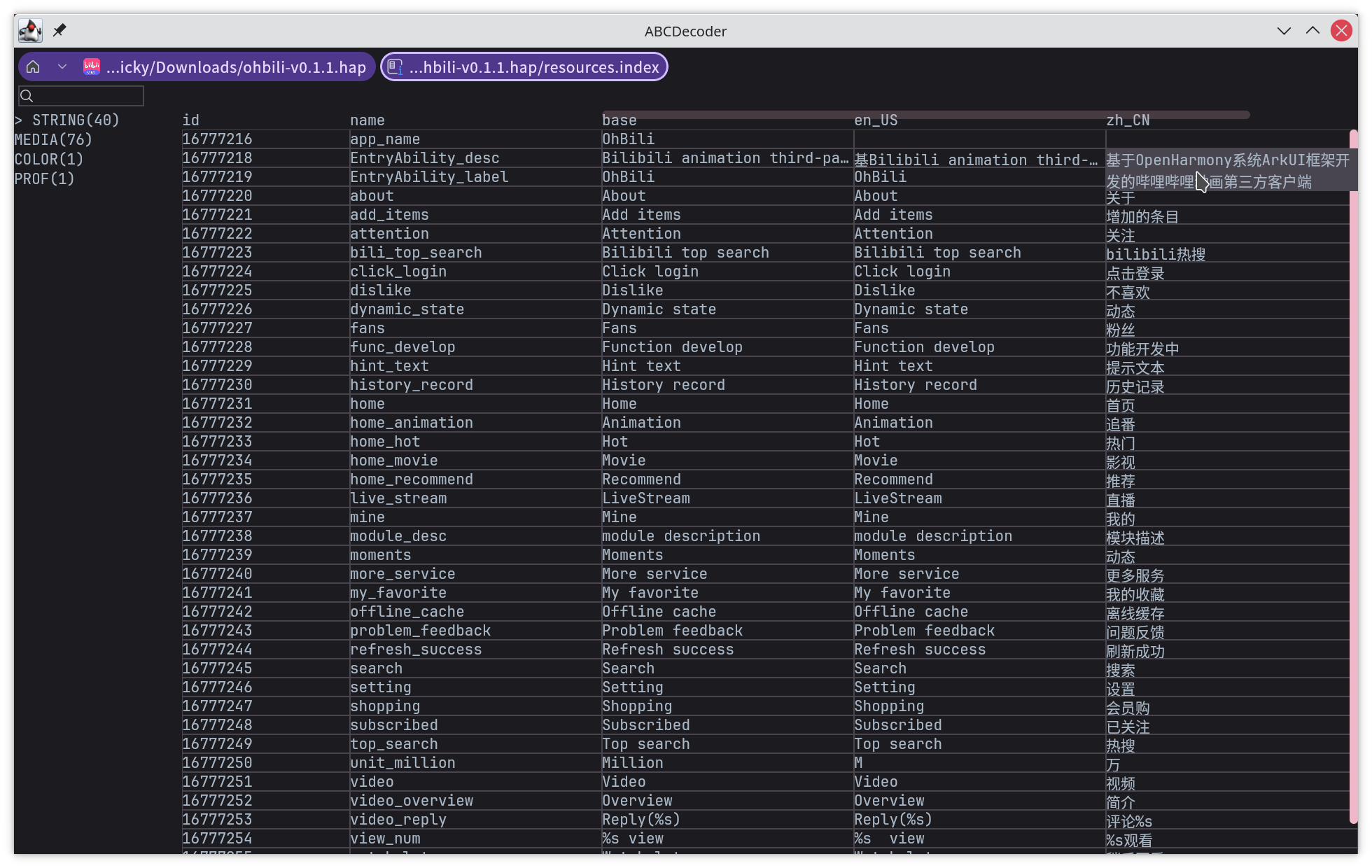Click the name column header
This screenshot has height=868, width=1372.
point(367,120)
